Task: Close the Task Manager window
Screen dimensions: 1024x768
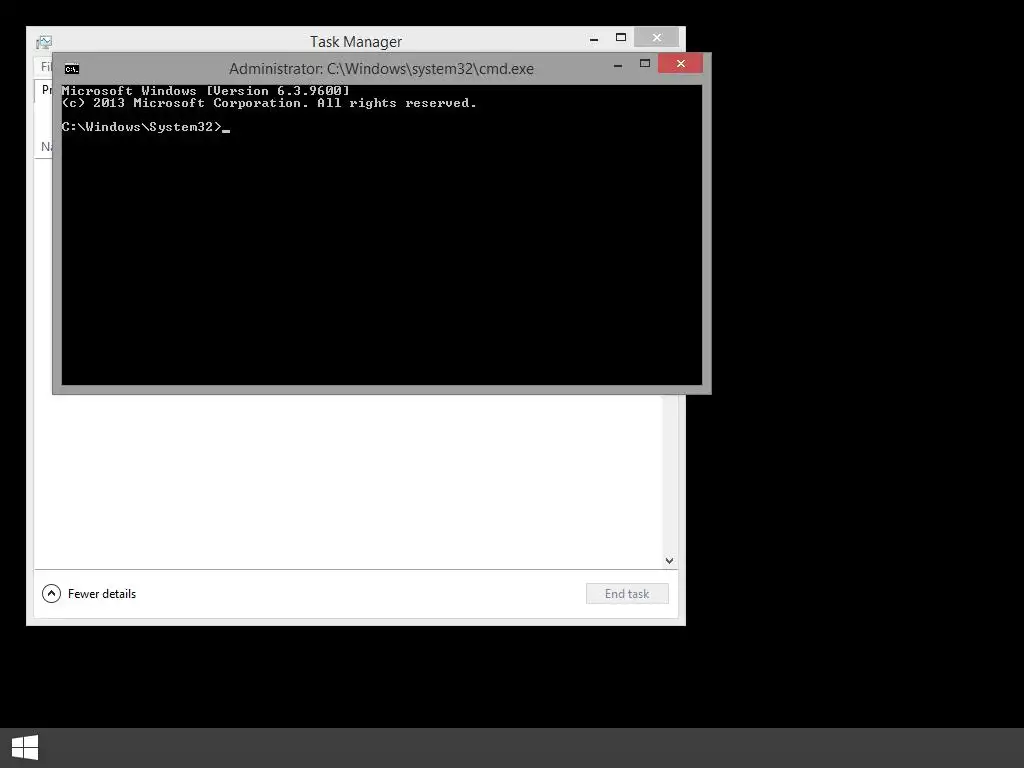Action: coord(656,37)
